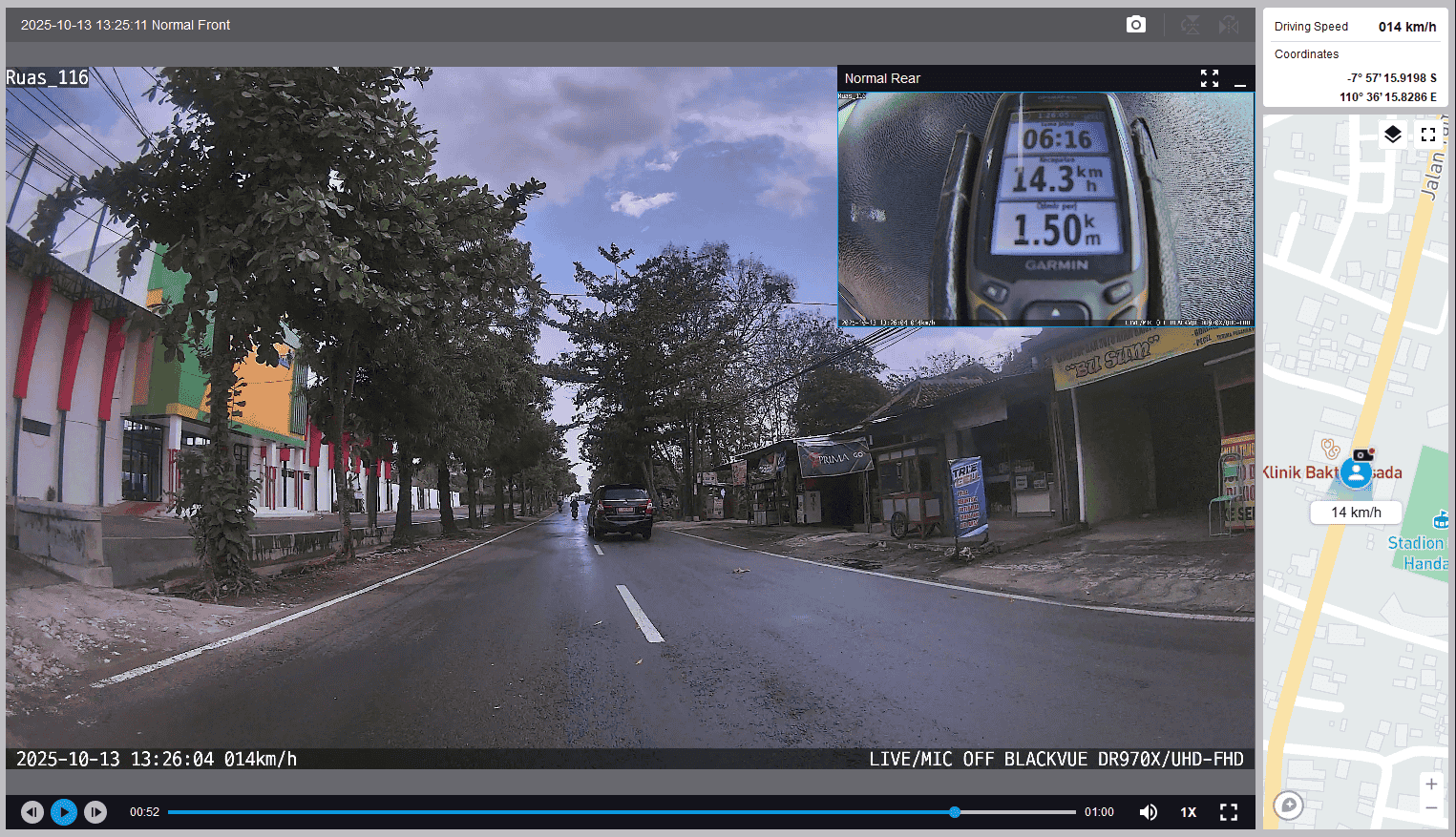Click the driver location marker on map
This screenshot has width=1456, height=837.
[1356, 472]
